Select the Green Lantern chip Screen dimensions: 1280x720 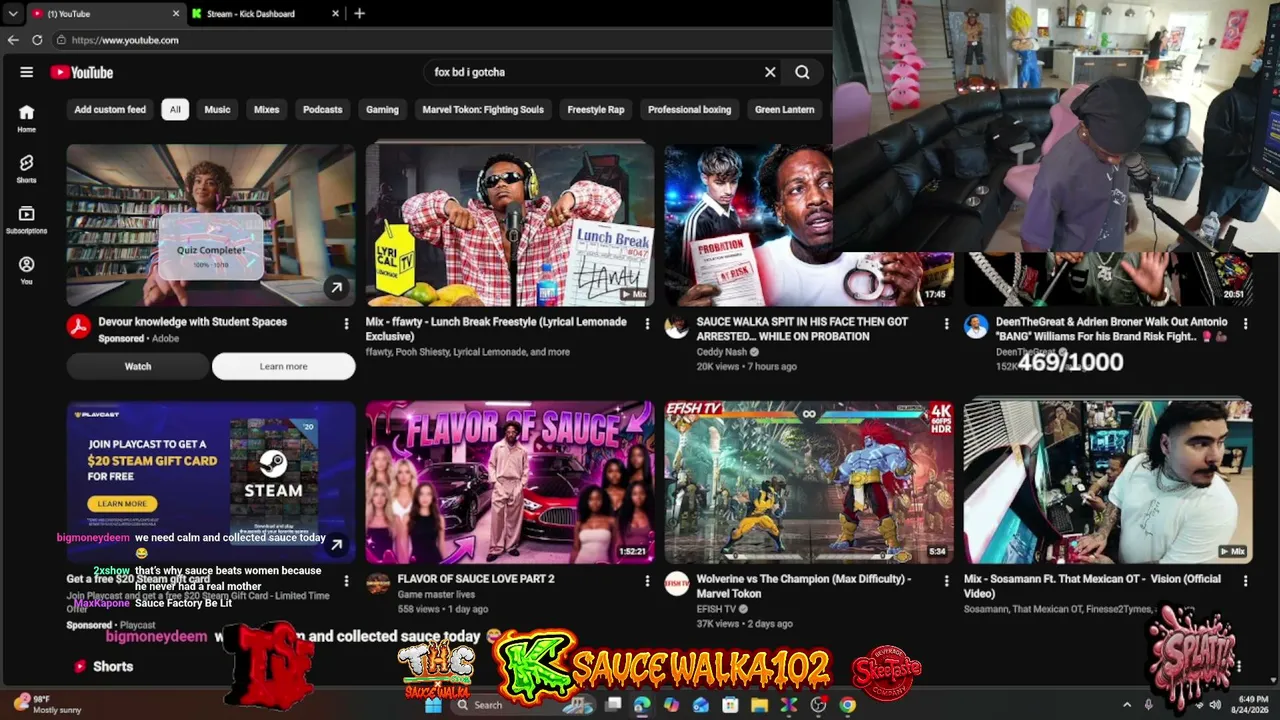tap(785, 110)
